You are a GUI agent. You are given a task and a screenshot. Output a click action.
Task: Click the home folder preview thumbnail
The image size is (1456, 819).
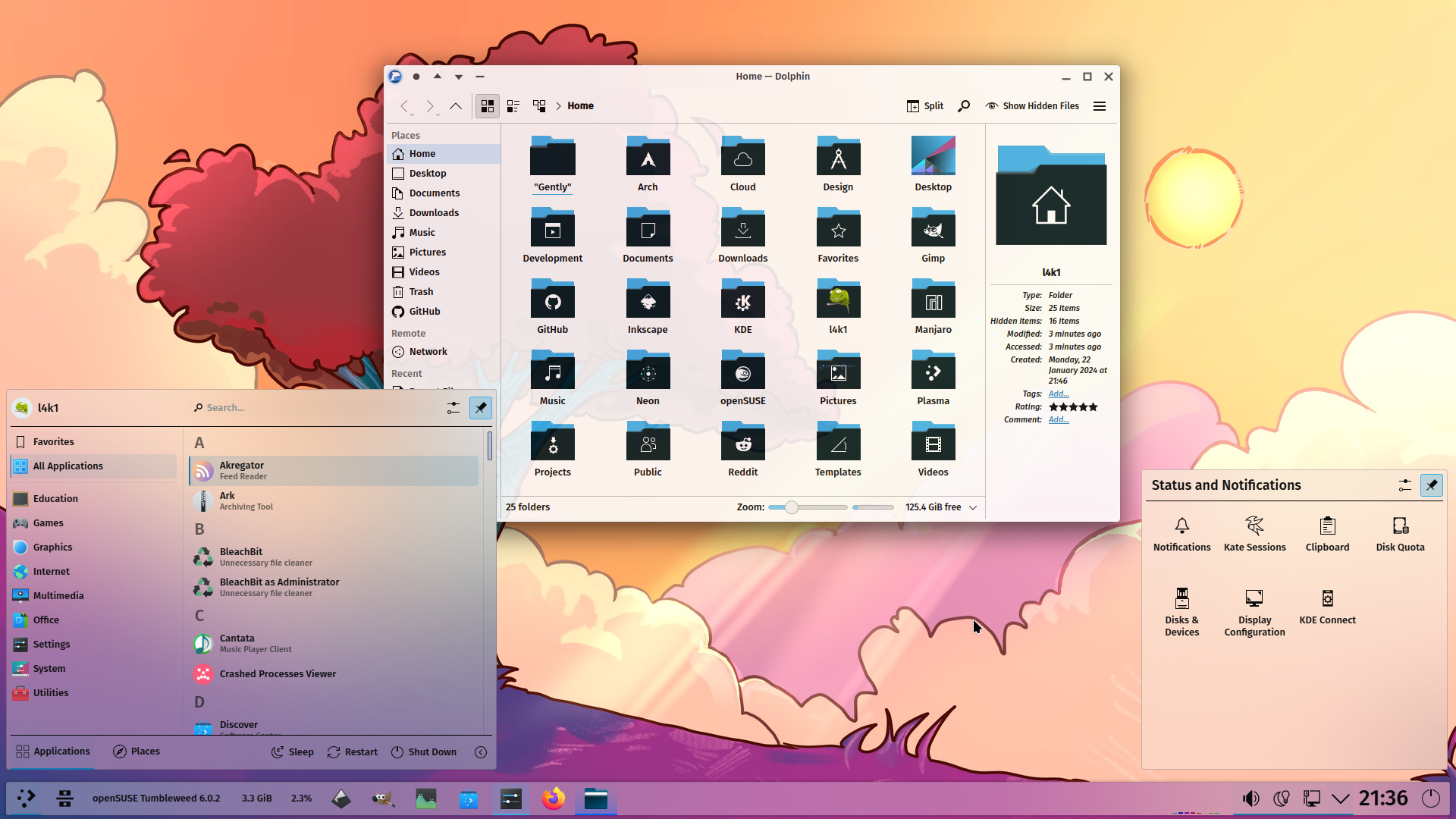tap(1051, 196)
